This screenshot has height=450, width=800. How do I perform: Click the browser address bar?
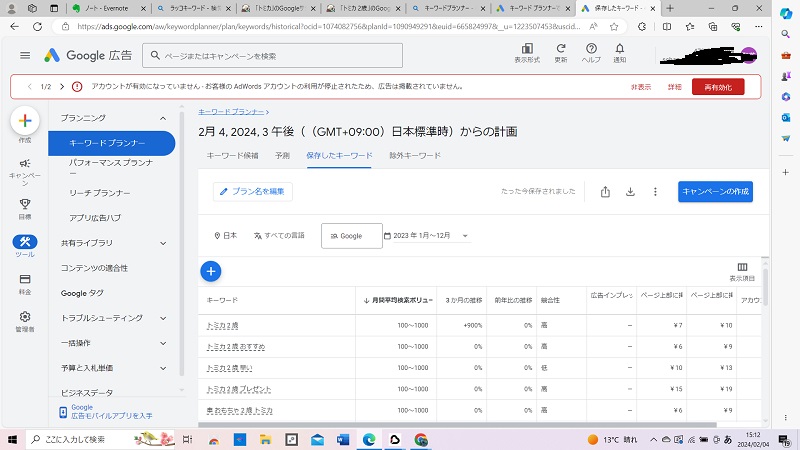coord(328,27)
